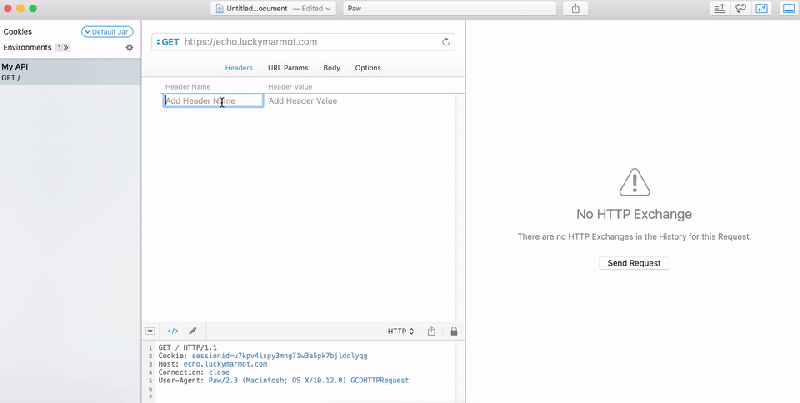Click the Cookie sessionid line in code
The width and height of the screenshot is (800, 403).
tap(263, 356)
